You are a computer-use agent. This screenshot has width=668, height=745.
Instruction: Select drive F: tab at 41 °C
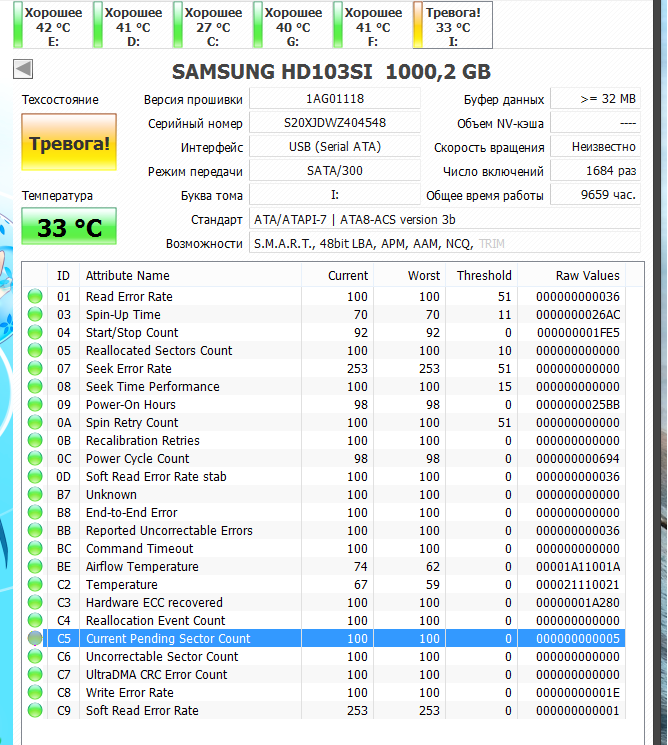[372, 25]
